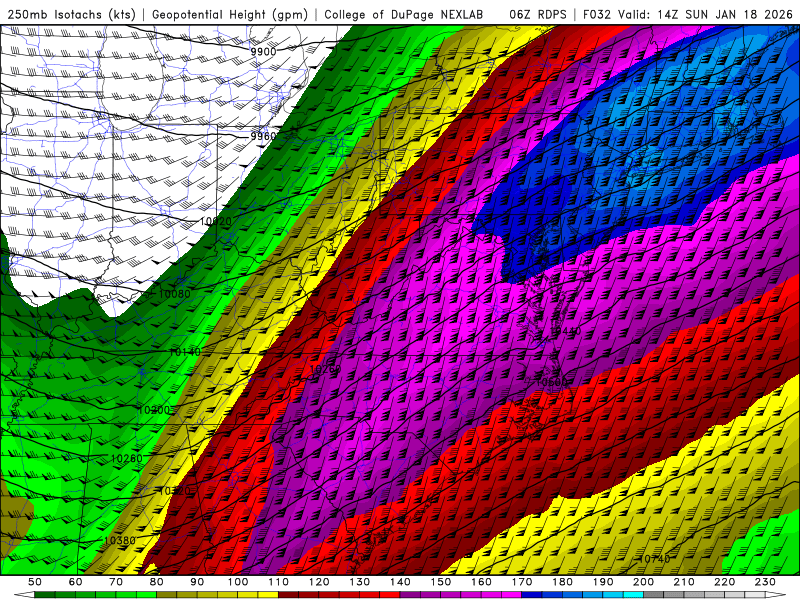800x600 pixels.
Task: Click the 150 value on the color scale
Action: click(441, 582)
